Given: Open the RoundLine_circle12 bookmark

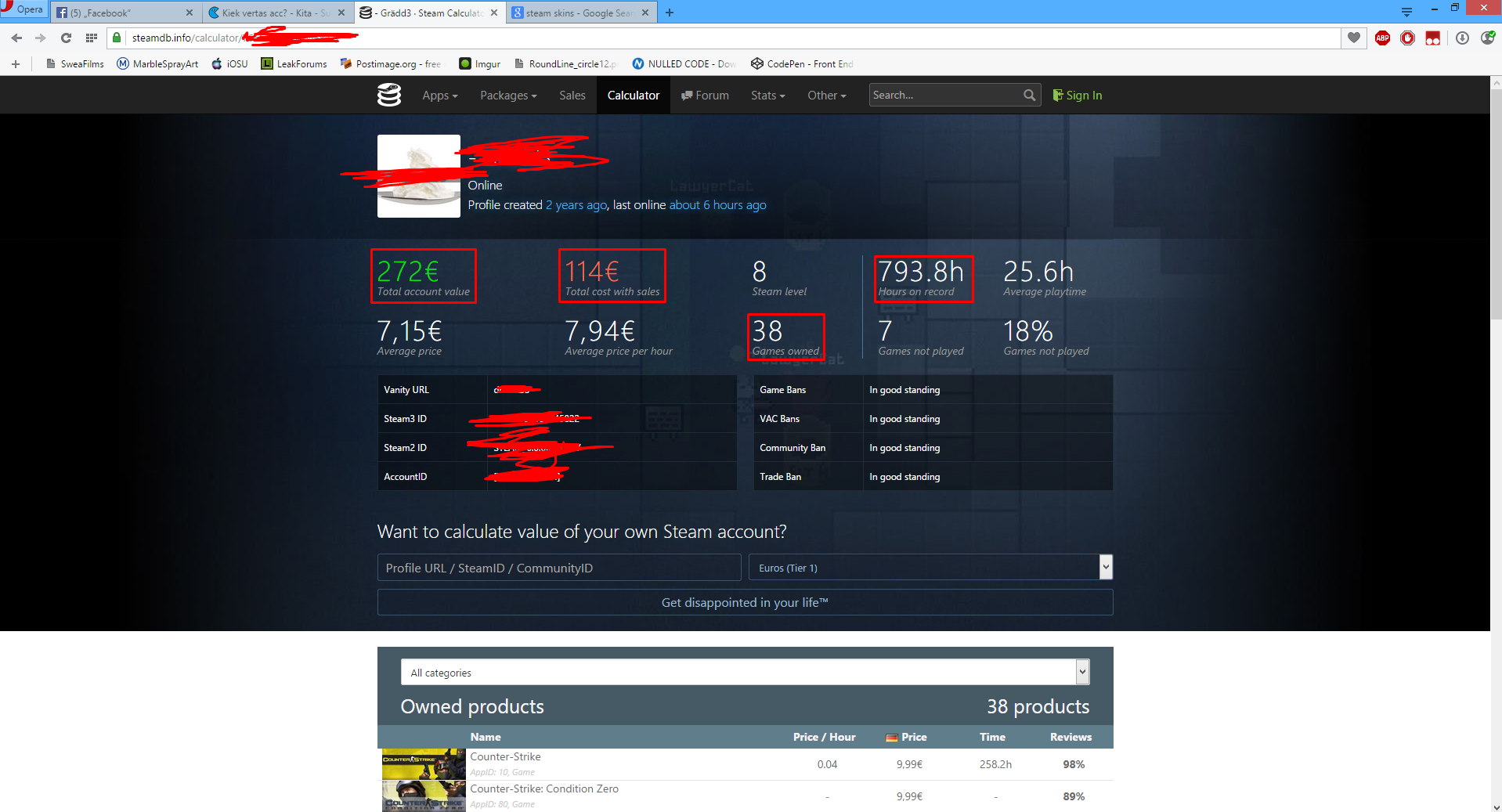Looking at the screenshot, I should (565, 64).
